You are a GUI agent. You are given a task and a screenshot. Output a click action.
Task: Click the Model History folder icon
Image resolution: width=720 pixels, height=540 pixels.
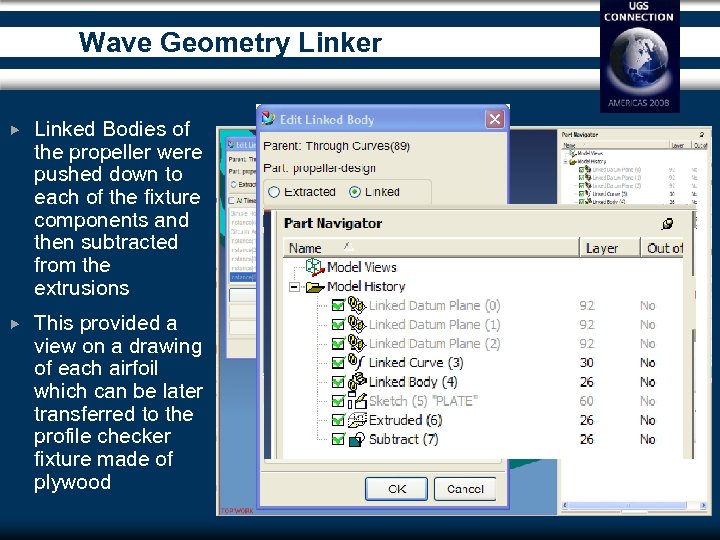click(315, 287)
